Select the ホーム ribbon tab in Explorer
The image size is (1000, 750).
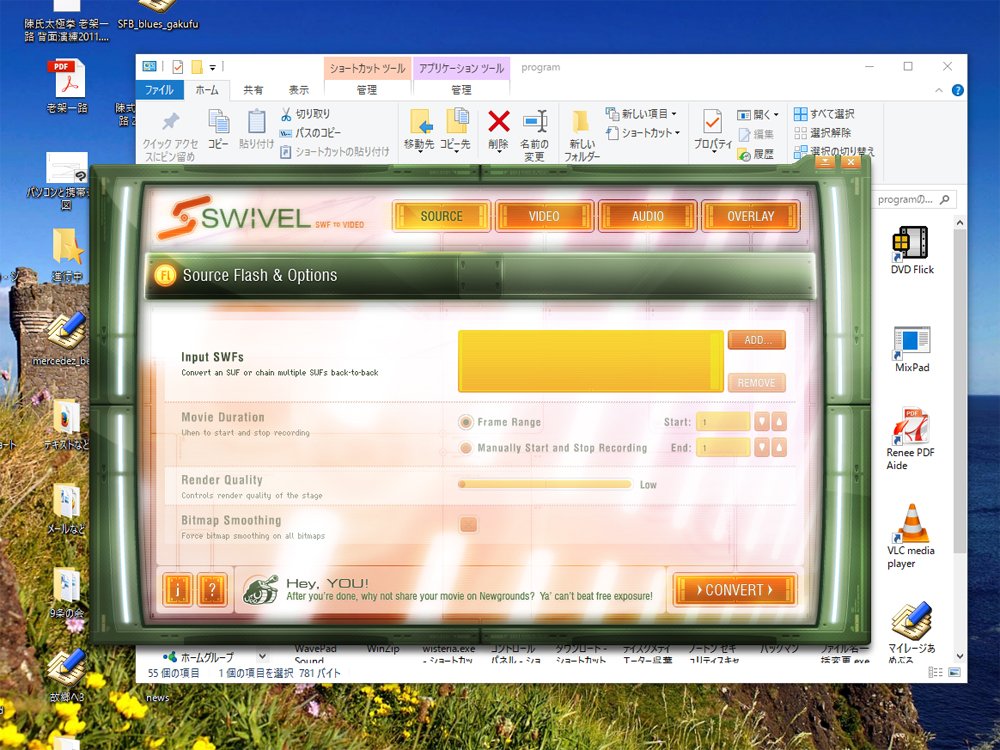(x=207, y=90)
